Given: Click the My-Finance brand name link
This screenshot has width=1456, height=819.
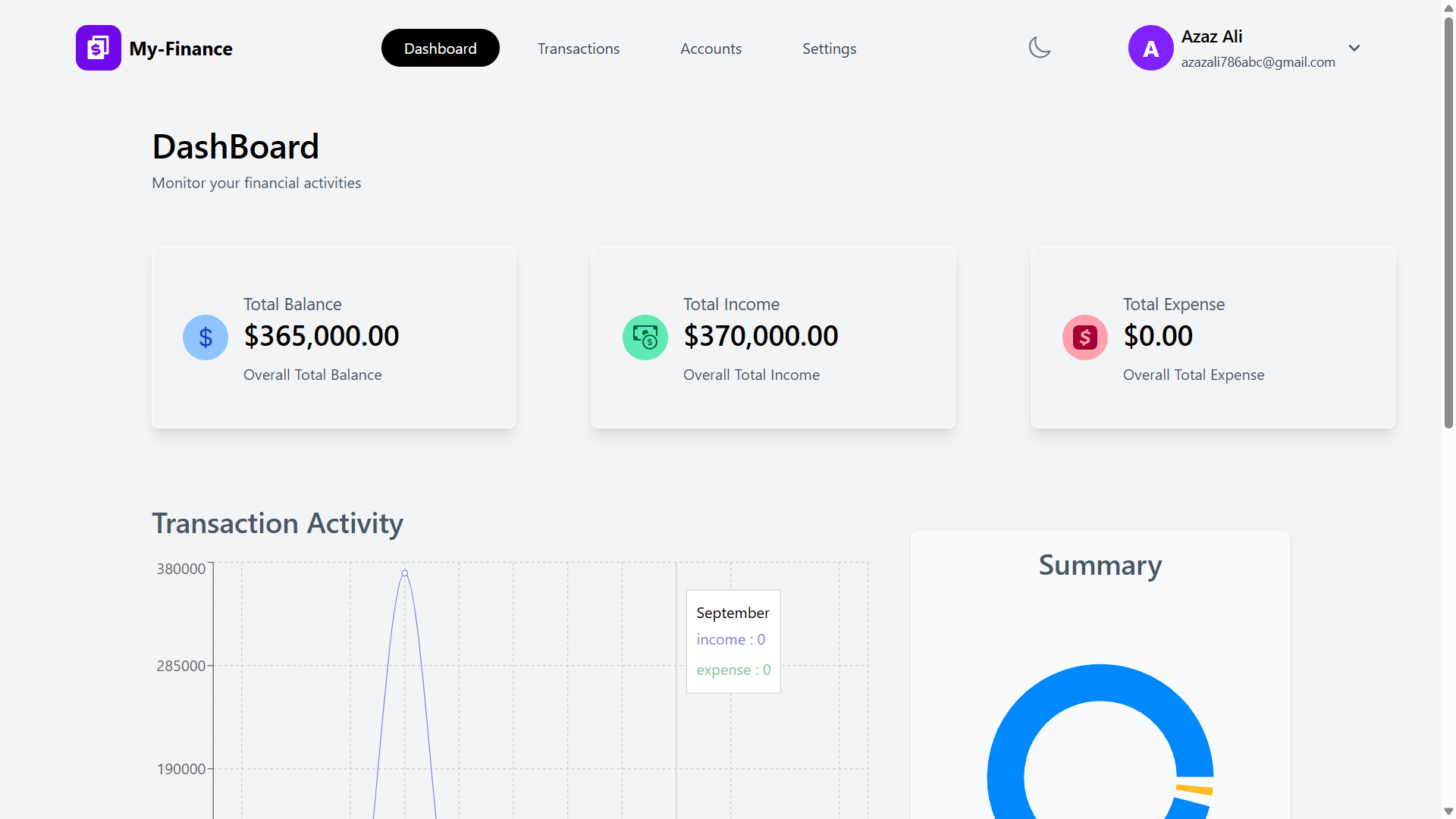Looking at the screenshot, I should (180, 49).
